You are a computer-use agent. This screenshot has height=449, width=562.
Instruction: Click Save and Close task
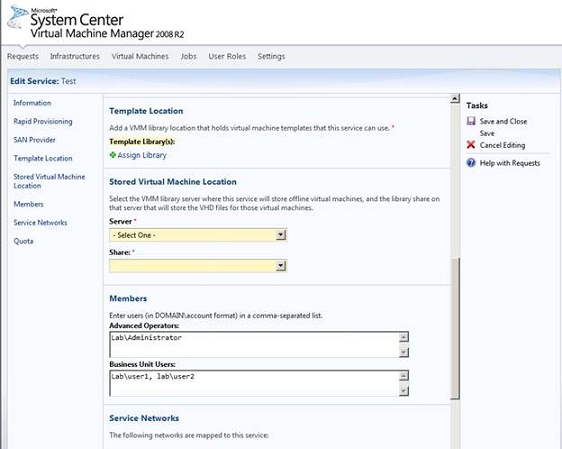click(503, 121)
